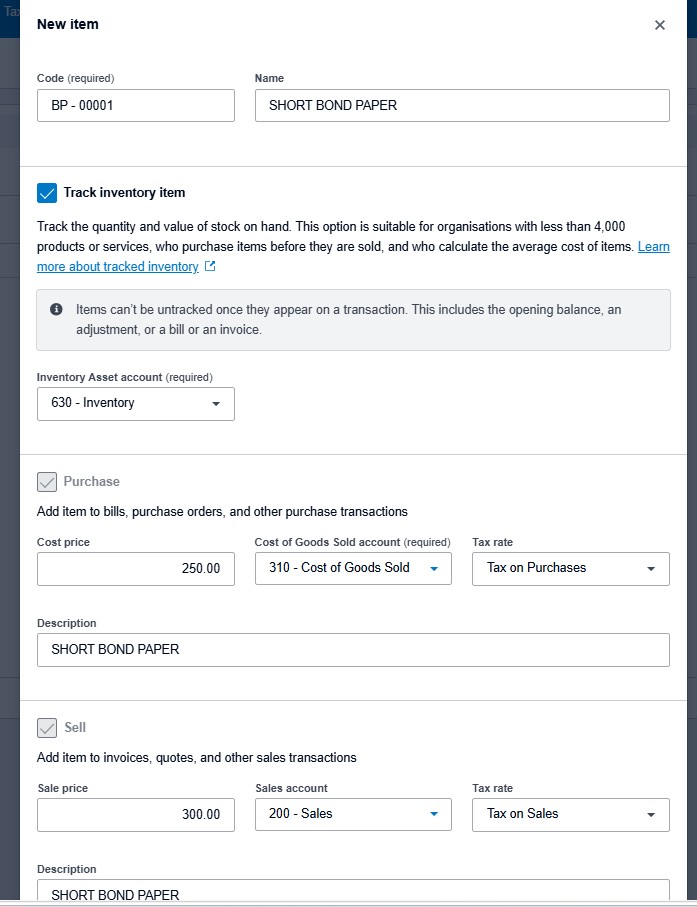Toggle the Purchase checkbox

pyautogui.click(x=47, y=481)
